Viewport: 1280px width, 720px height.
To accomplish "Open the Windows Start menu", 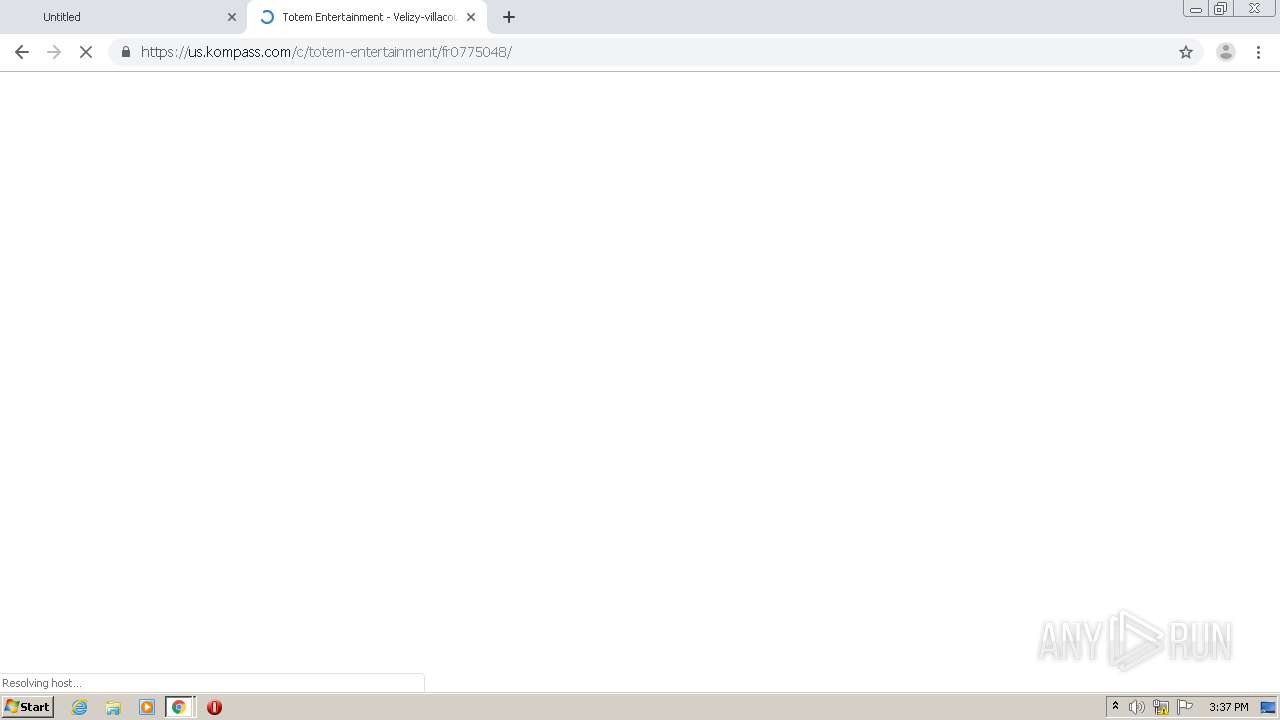I will click(28, 707).
